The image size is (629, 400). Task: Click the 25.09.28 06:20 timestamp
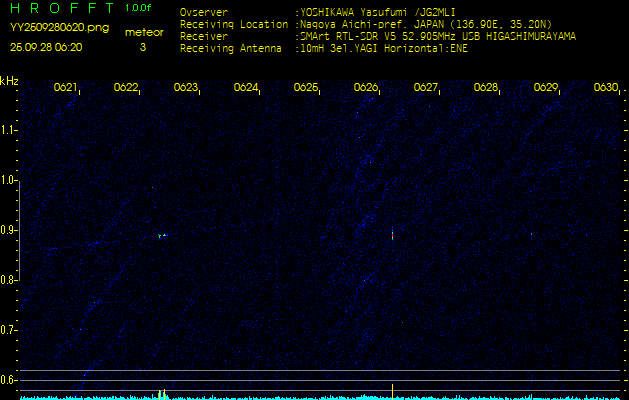pyautogui.click(x=46, y=47)
